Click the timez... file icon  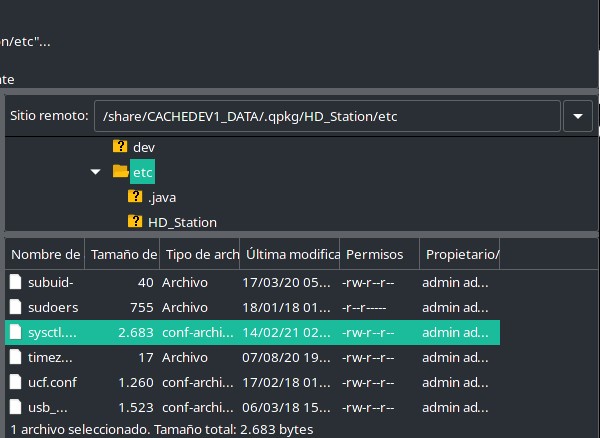coord(15,357)
